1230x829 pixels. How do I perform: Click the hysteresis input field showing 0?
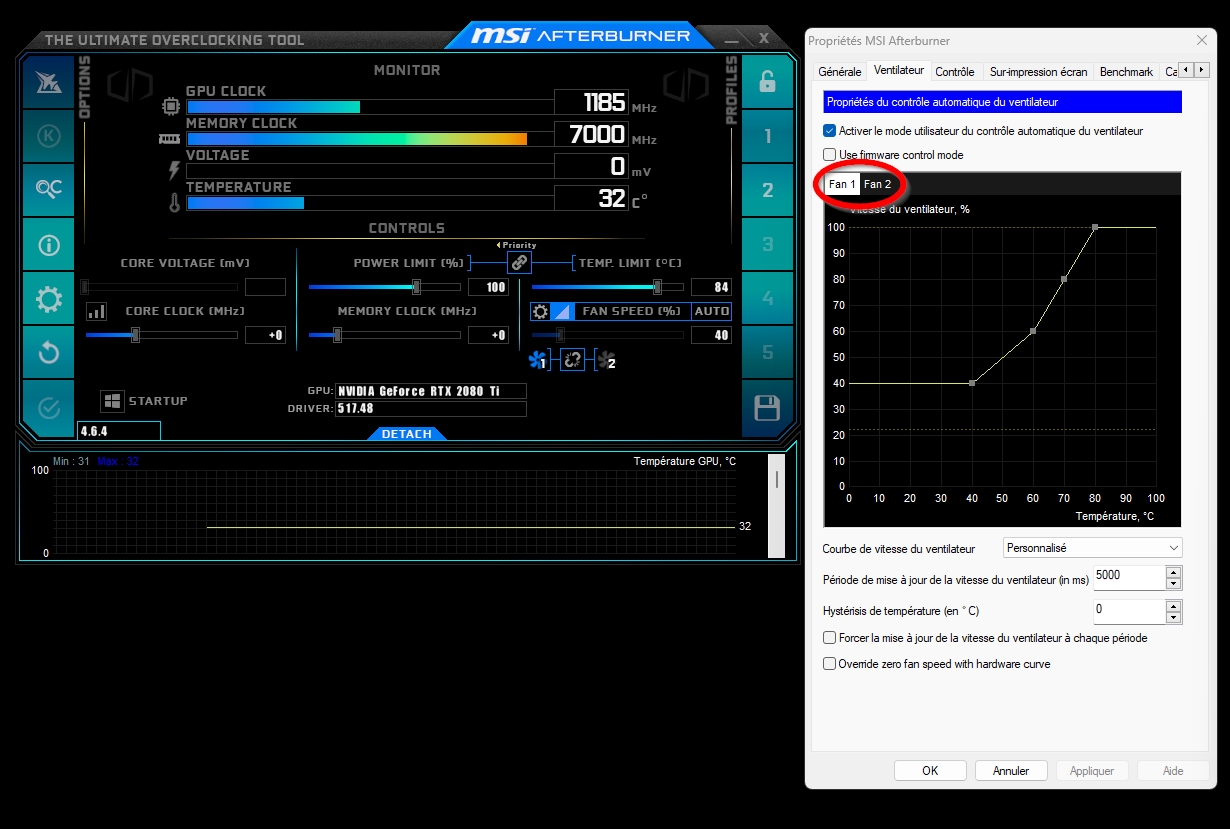tap(1129, 611)
